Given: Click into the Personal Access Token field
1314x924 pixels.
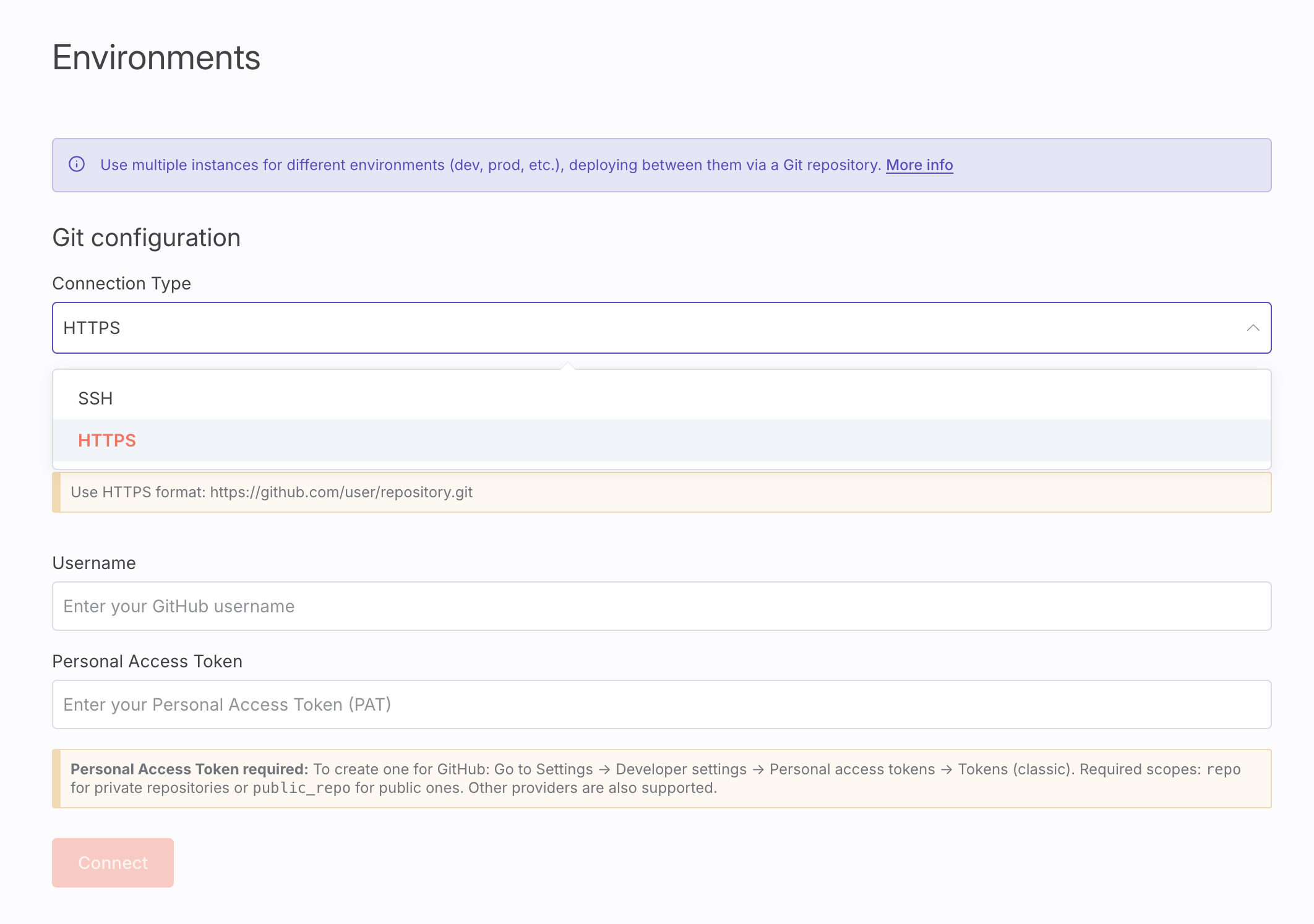Looking at the screenshot, I should 661,704.
